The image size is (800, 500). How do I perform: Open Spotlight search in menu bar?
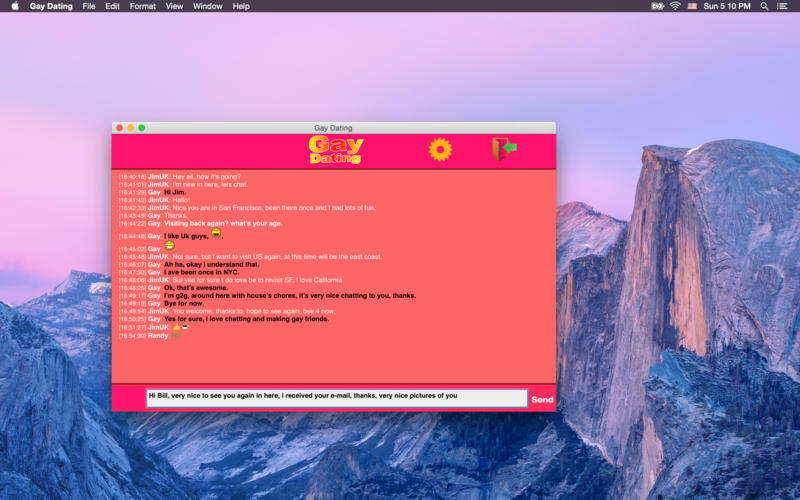[764, 6]
